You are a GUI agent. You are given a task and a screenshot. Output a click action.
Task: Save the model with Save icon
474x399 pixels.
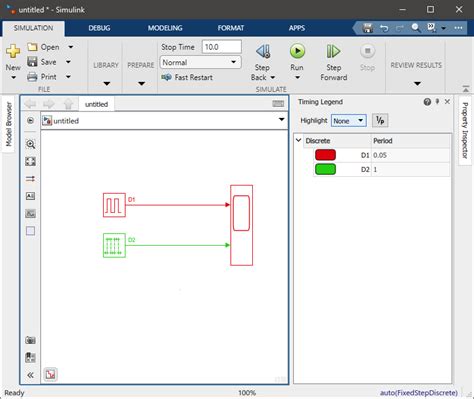[x=32, y=62]
